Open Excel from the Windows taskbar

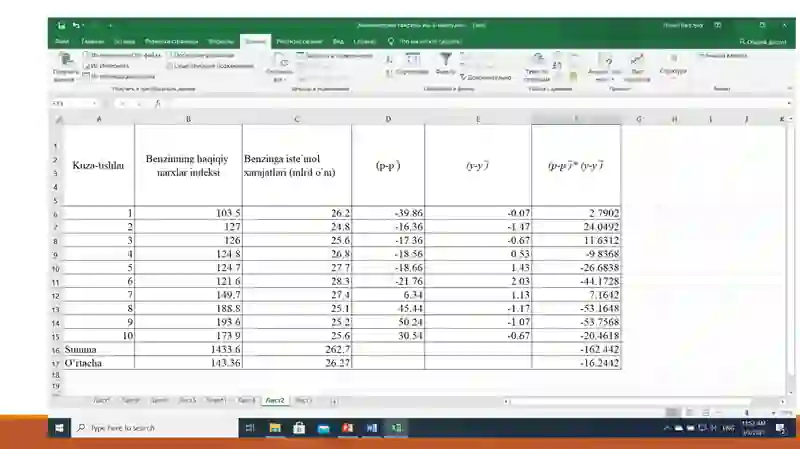[396, 428]
